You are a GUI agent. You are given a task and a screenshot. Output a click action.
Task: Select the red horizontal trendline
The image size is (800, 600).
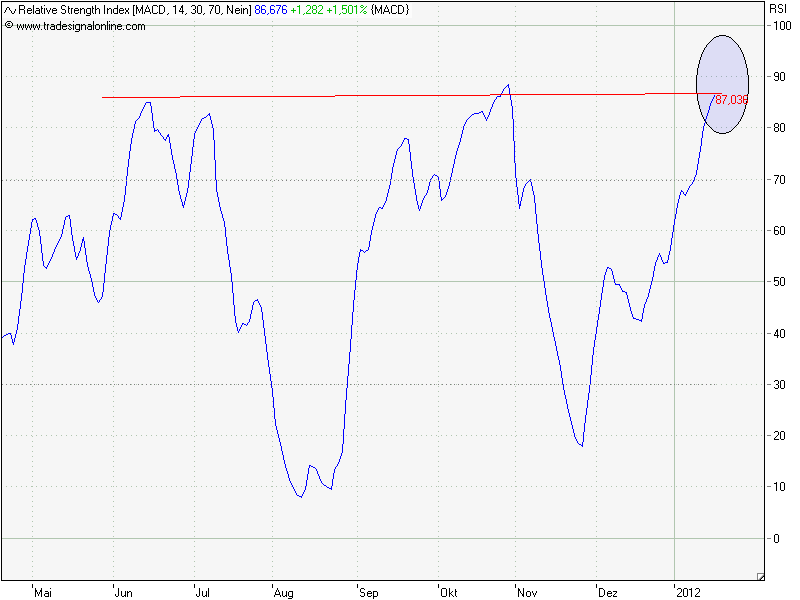(400, 96)
